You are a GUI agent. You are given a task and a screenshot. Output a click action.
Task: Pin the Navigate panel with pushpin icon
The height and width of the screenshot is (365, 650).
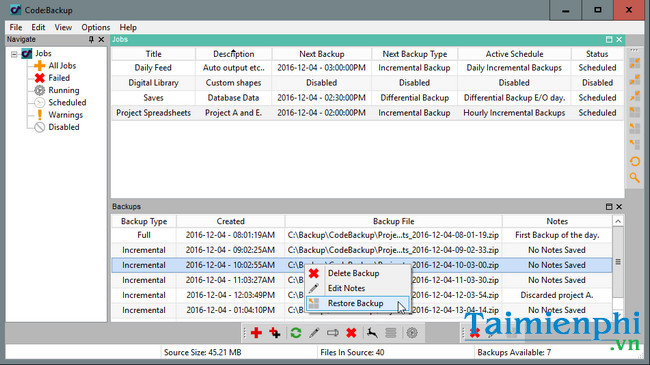[x=91, y=39]
